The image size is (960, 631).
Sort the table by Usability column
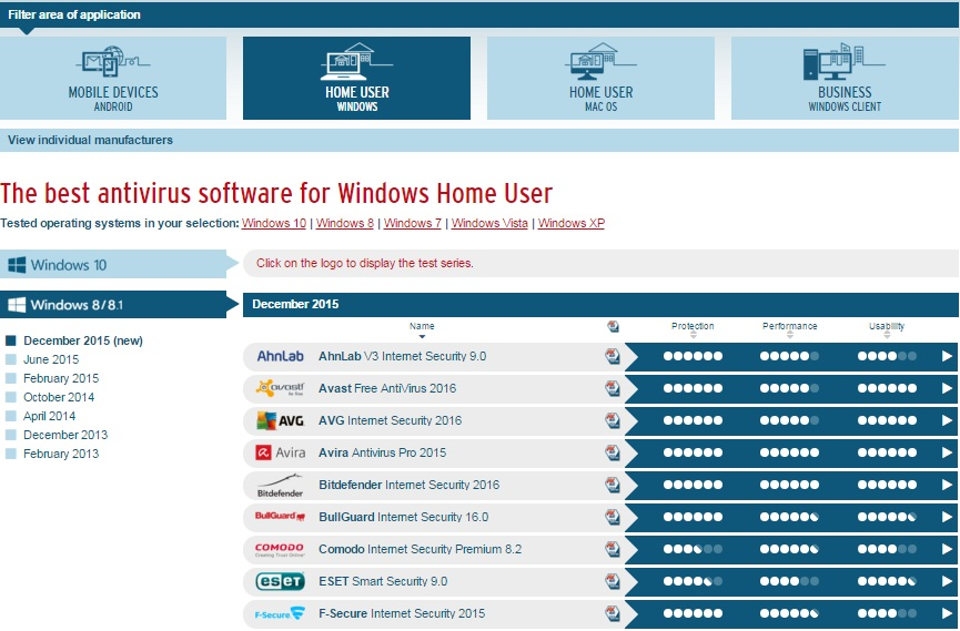887,329
